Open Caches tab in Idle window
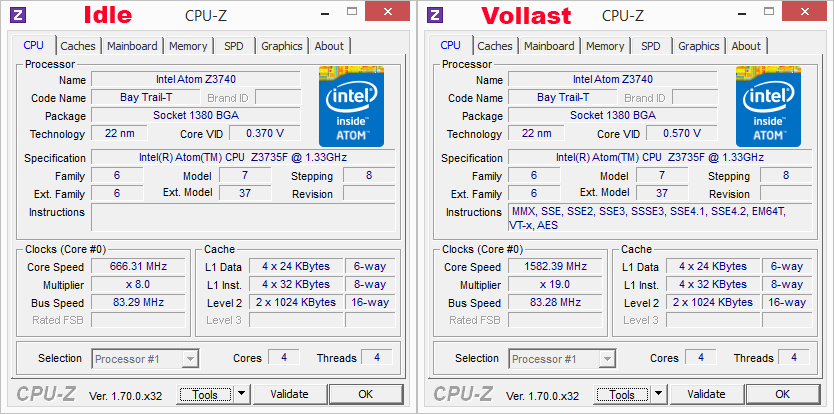 click(78, 46)
